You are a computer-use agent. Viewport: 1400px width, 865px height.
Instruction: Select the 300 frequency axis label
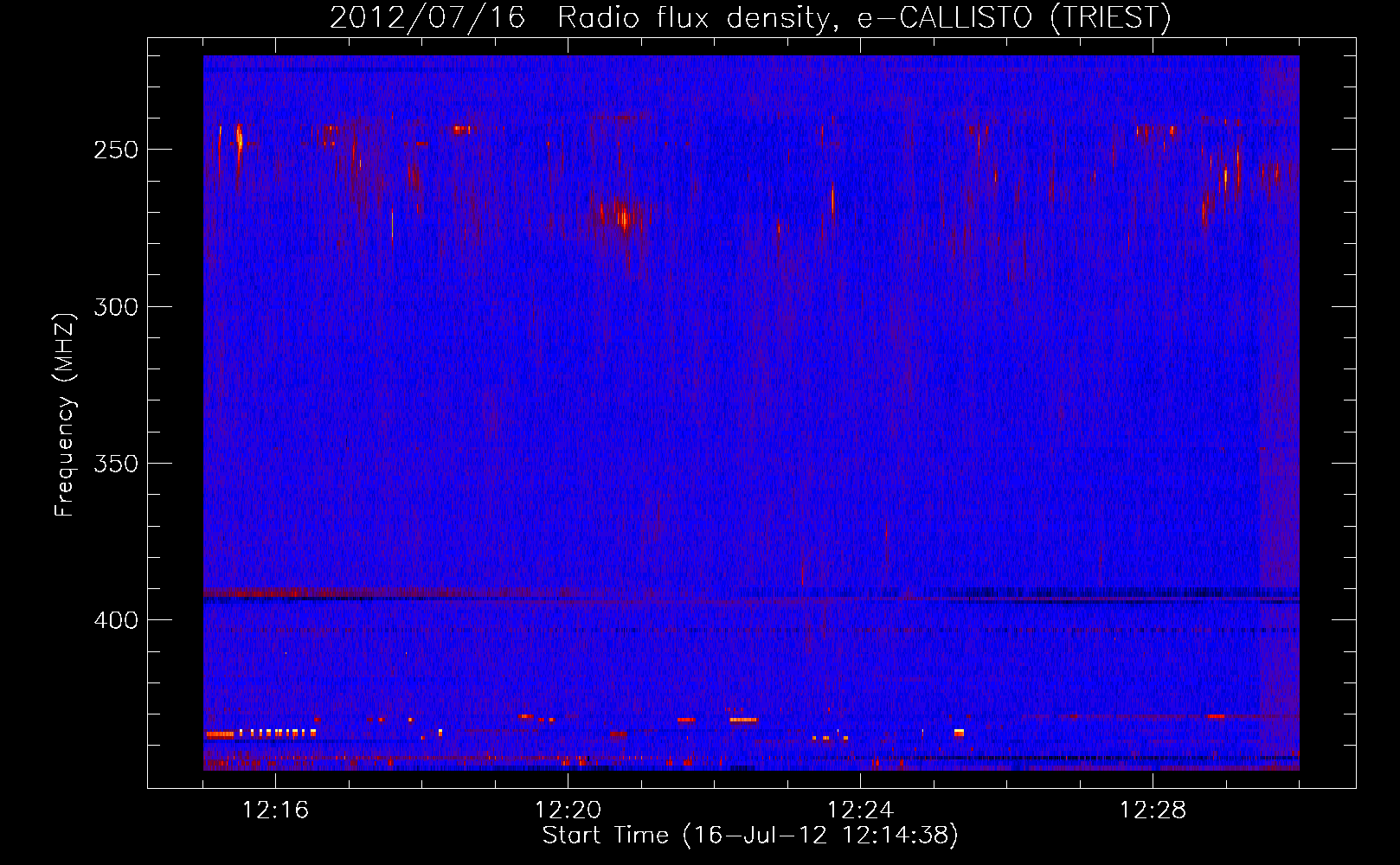(116, 307)
